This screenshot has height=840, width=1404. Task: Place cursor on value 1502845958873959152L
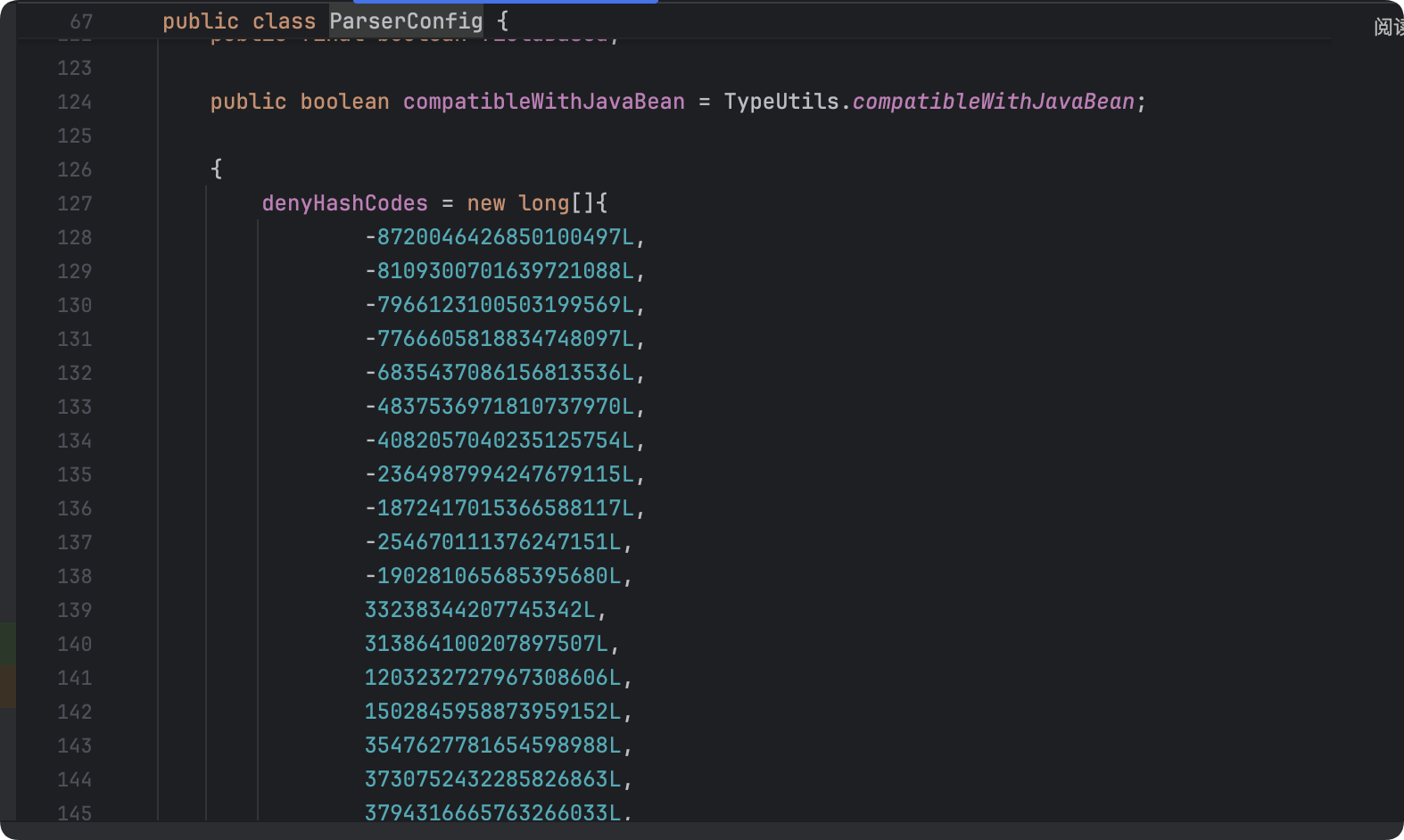[492, 712]
